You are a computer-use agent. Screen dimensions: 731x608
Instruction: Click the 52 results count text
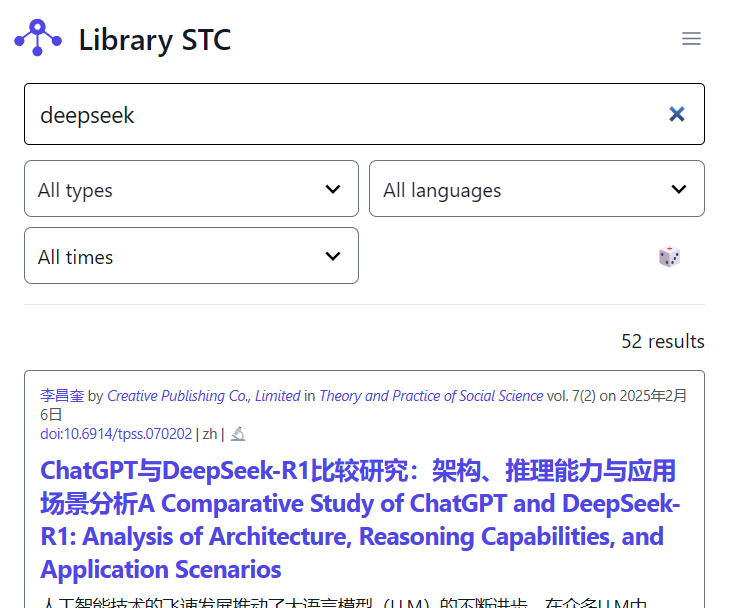pyautogui.click(x=662, y=341)
